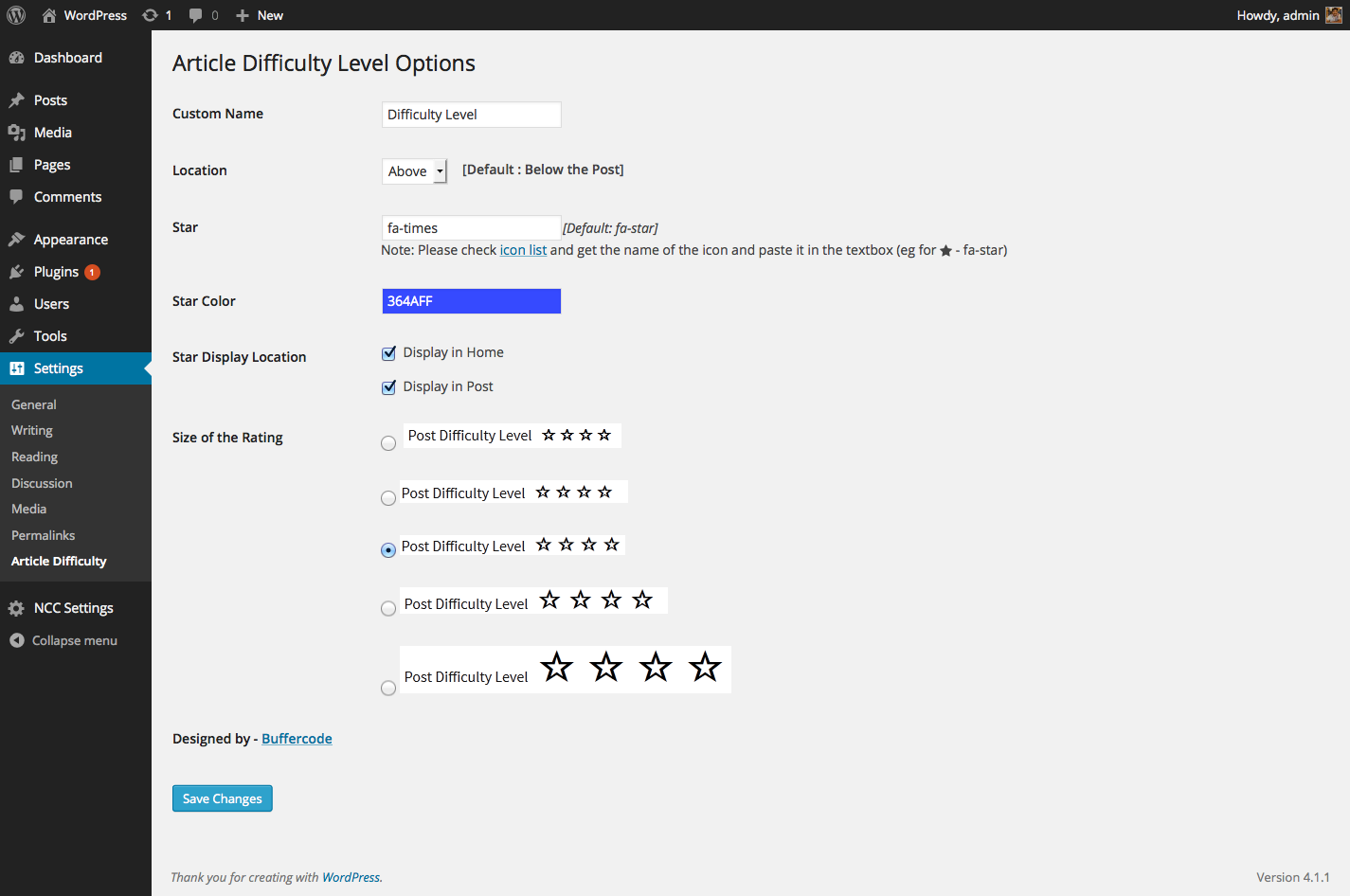This screenshot has height=896, width=1350.
Task: Open the updates icon in admin bar
Action: 150,15
